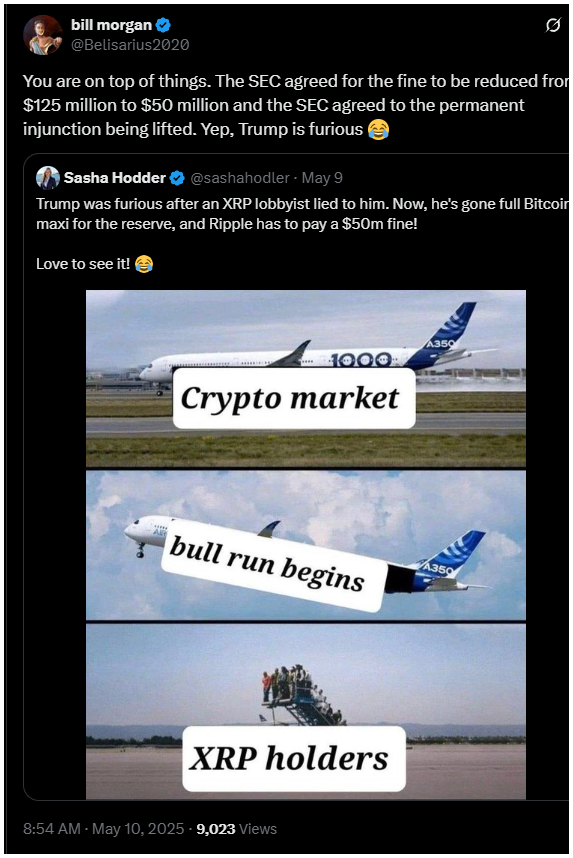This screenshot has width=573, height=858.
Task: Open the Sasha Hodder display name
Action: click(114, 178)
